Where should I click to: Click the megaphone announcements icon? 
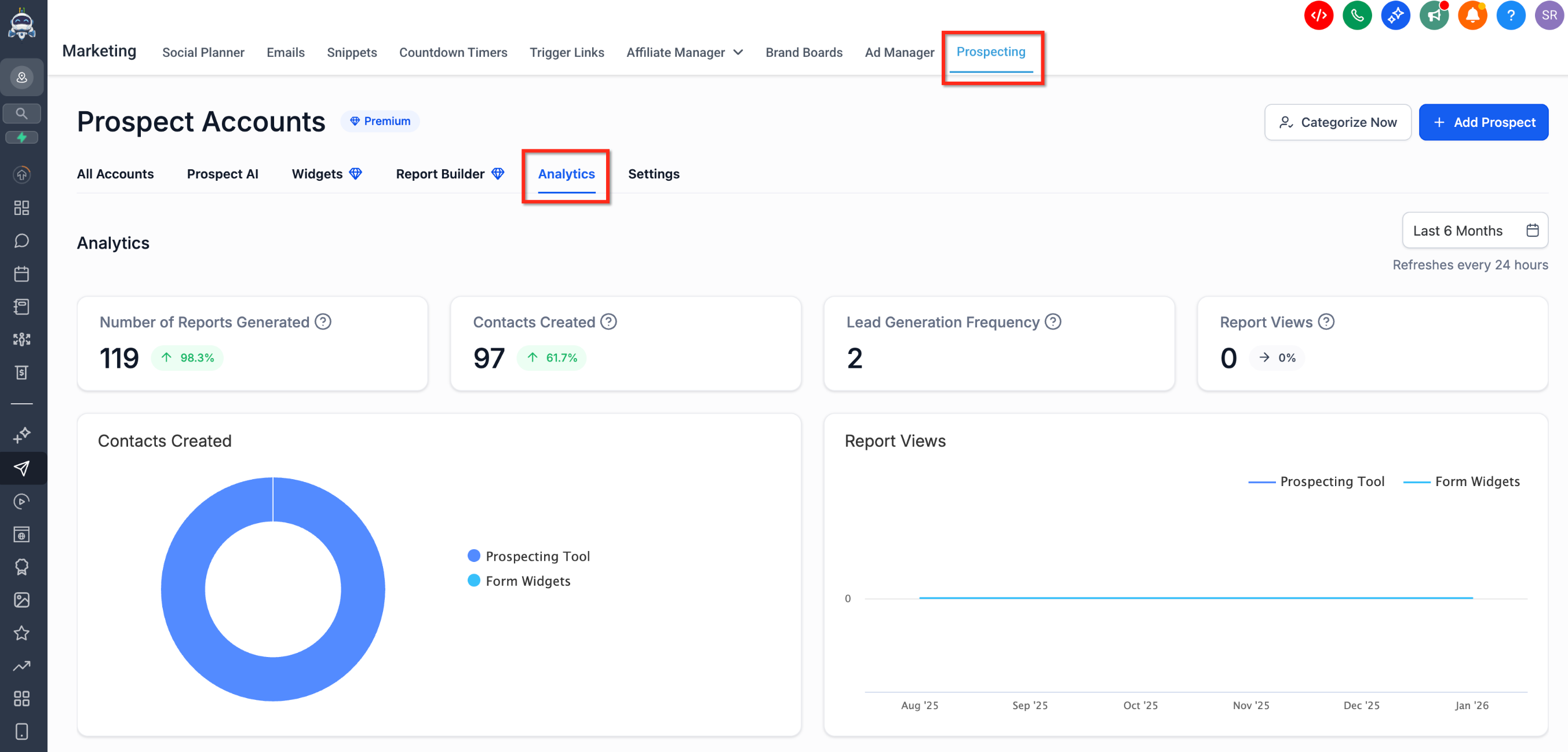[1433, 15]
